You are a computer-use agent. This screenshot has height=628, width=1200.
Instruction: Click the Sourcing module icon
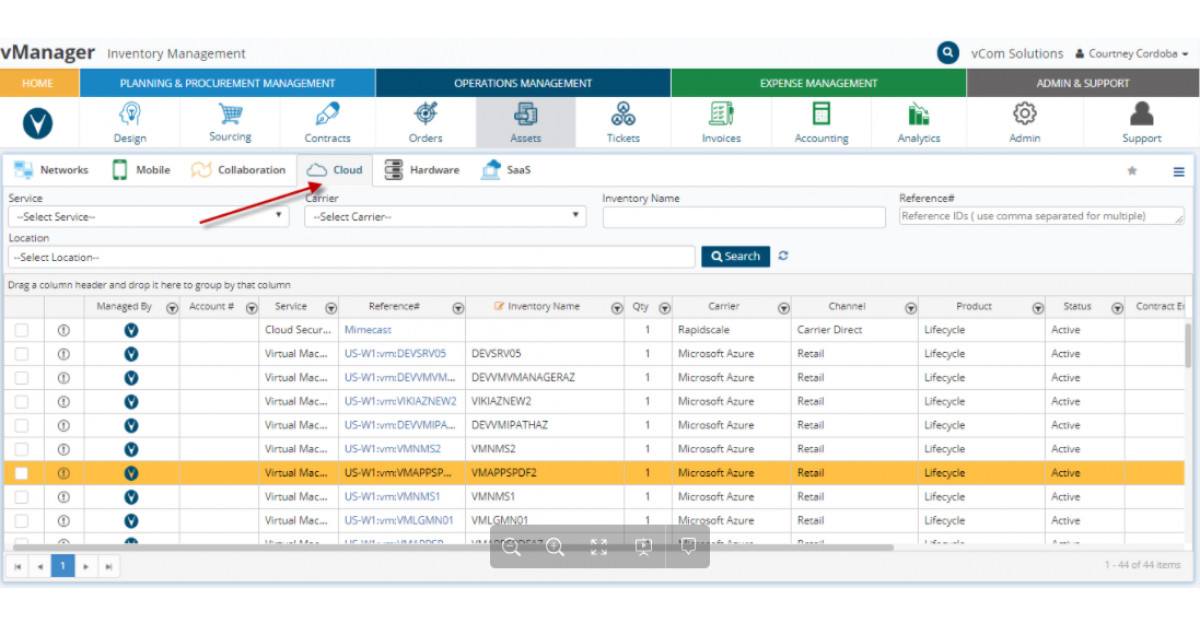[x=229, y=120]
